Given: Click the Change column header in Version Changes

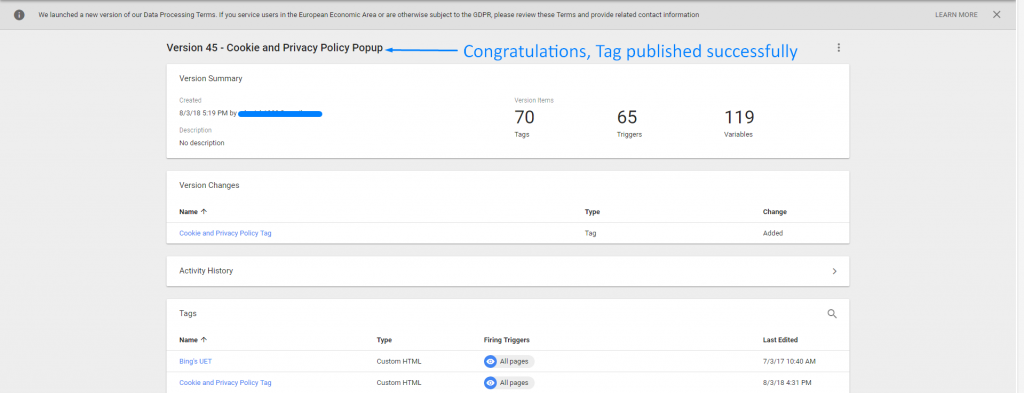Looking at the screenshot, I should click(x=775, y=212).
